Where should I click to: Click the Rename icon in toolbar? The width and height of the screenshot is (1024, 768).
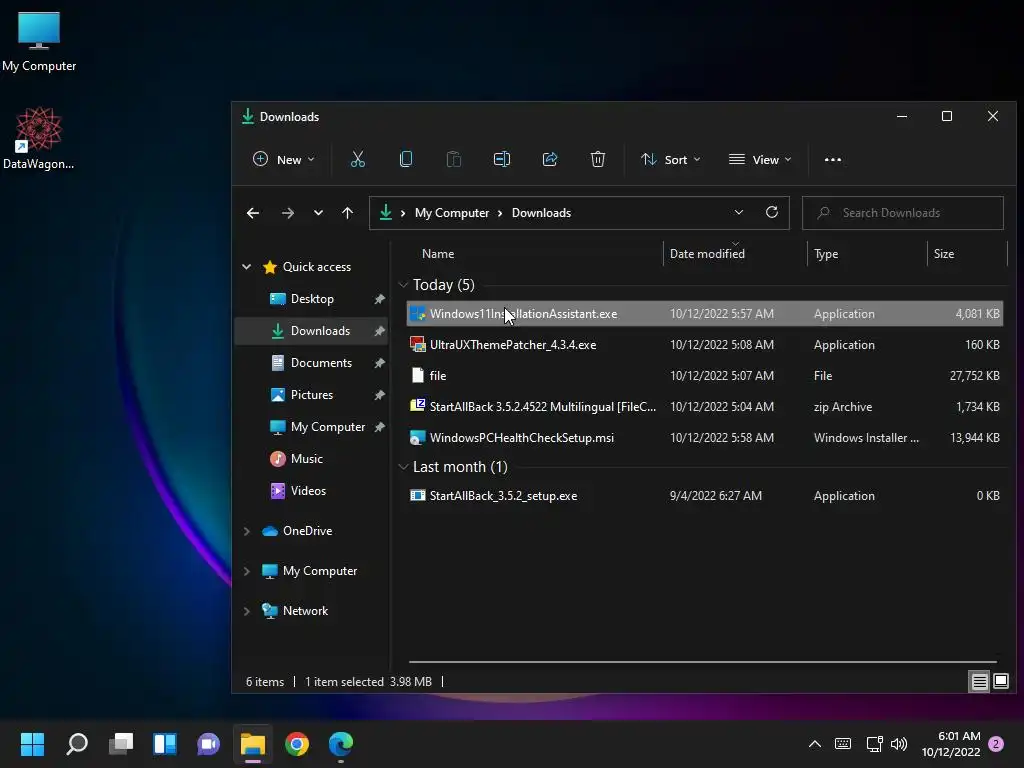(x=502, y=159)
